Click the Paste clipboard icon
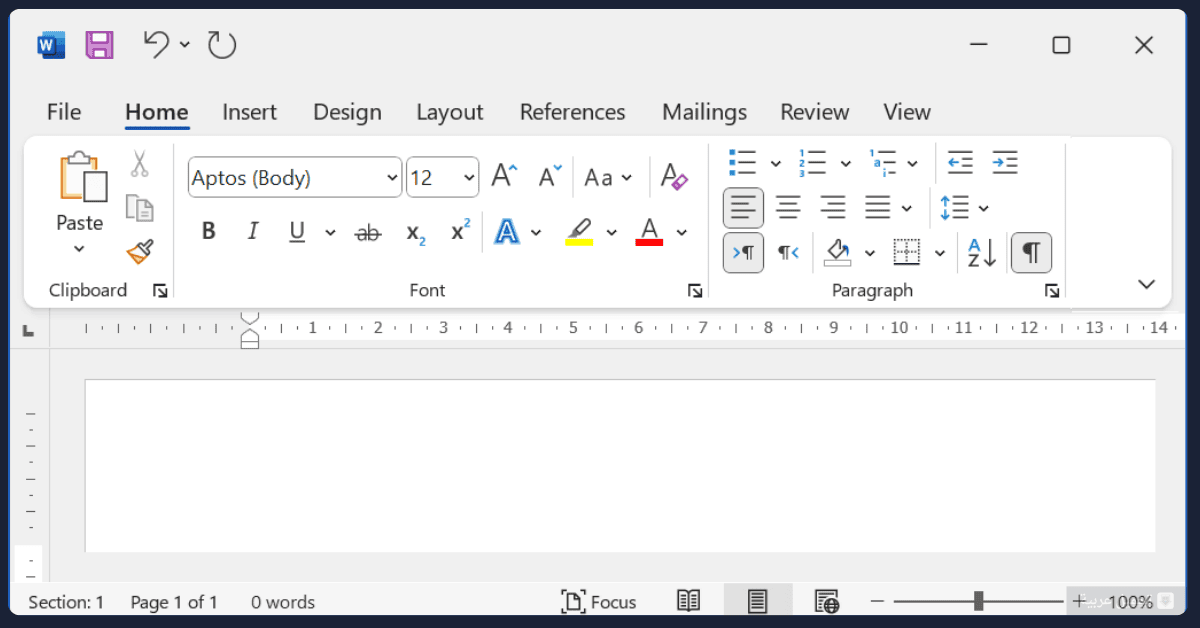Image resolution: width=1200 pixels, height=628 pixels. click(82, 178)
